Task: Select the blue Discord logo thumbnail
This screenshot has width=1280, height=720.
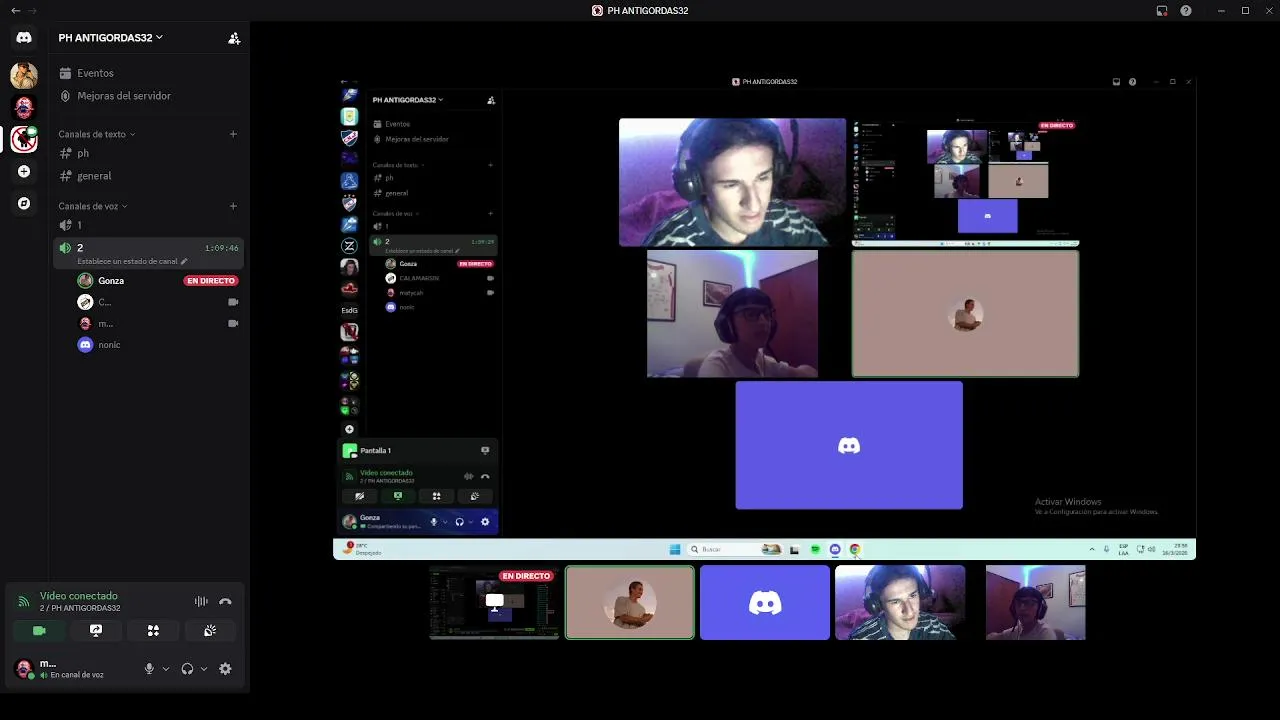Action: click(x=765, y=602)
